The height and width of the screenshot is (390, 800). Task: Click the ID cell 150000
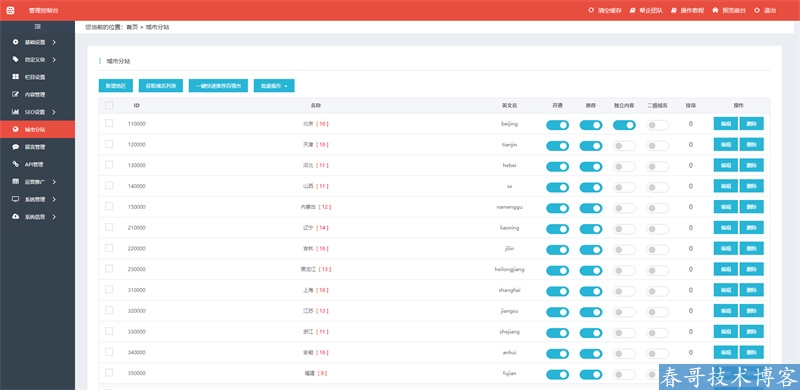137,207
